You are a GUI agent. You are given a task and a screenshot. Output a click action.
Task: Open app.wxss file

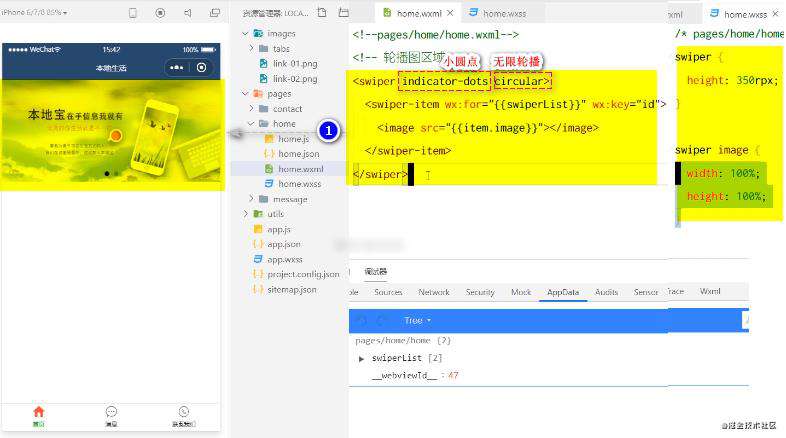[x=285, y=260]
